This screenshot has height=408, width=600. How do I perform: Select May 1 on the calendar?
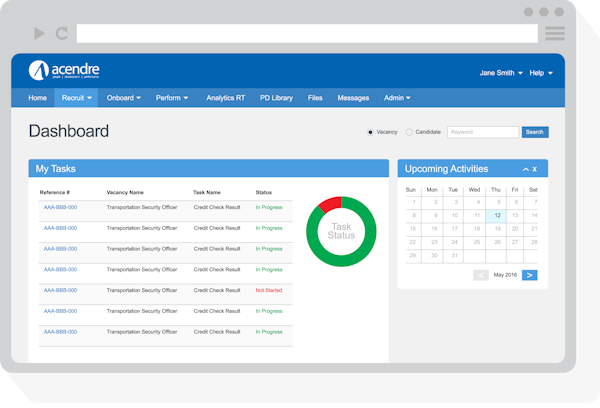click(414, 202)
